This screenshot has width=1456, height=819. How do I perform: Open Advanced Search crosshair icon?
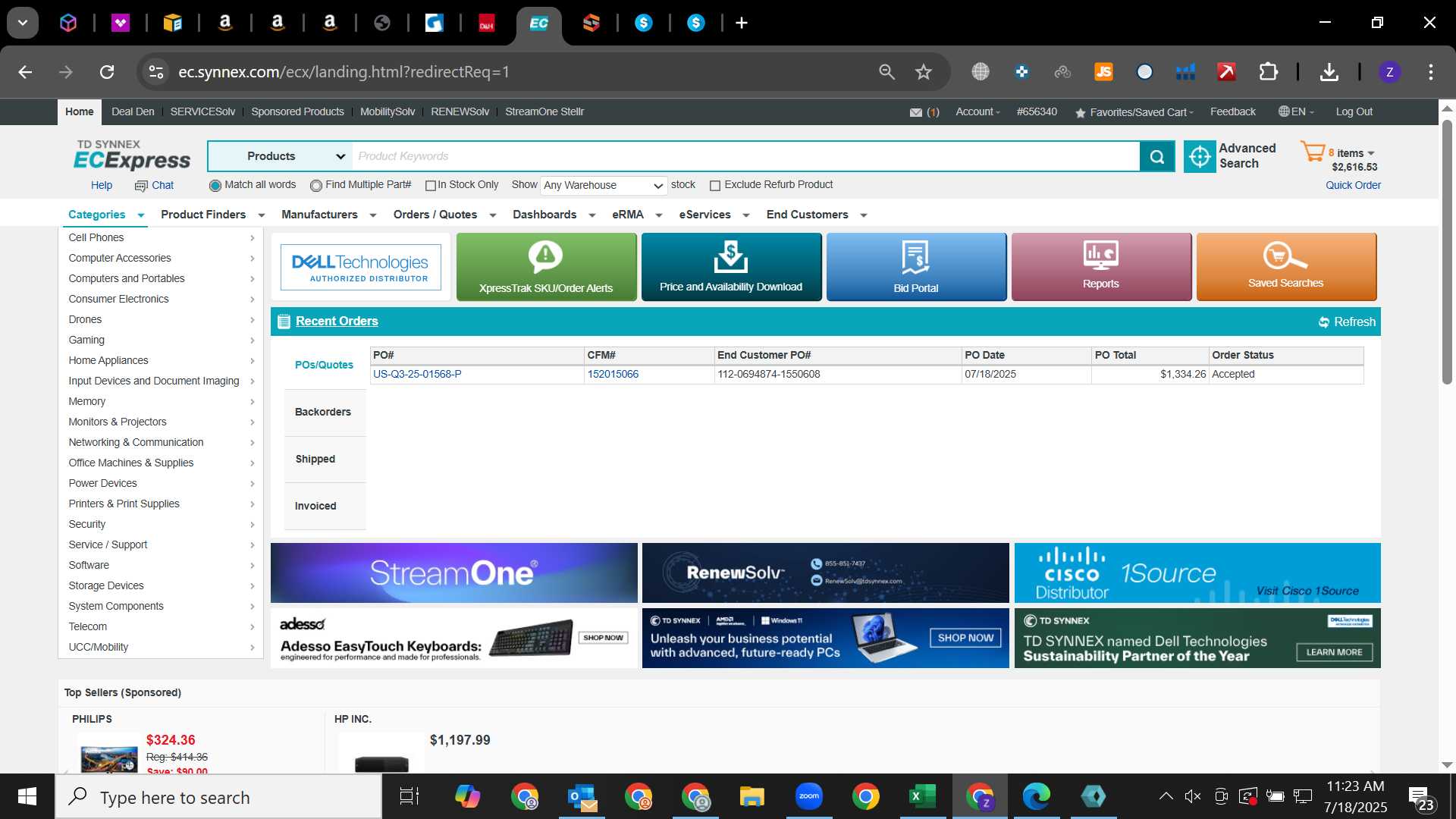point(1200,156)
